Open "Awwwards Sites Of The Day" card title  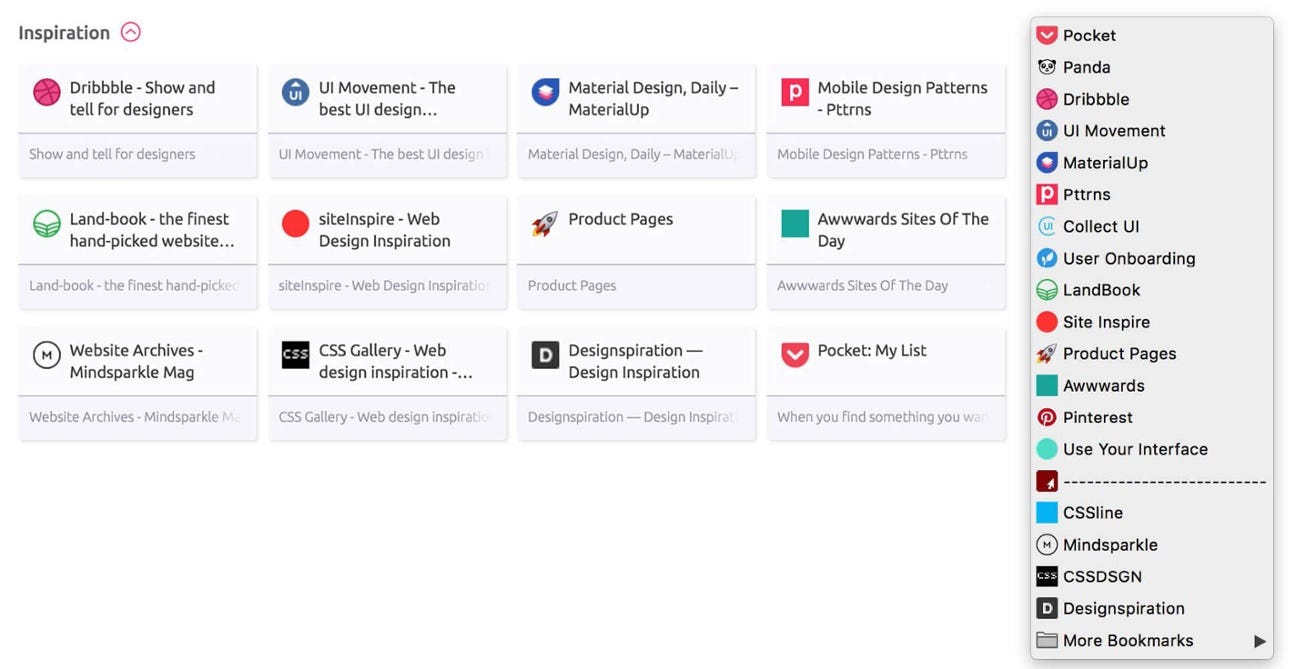click(x=903, y=230)
